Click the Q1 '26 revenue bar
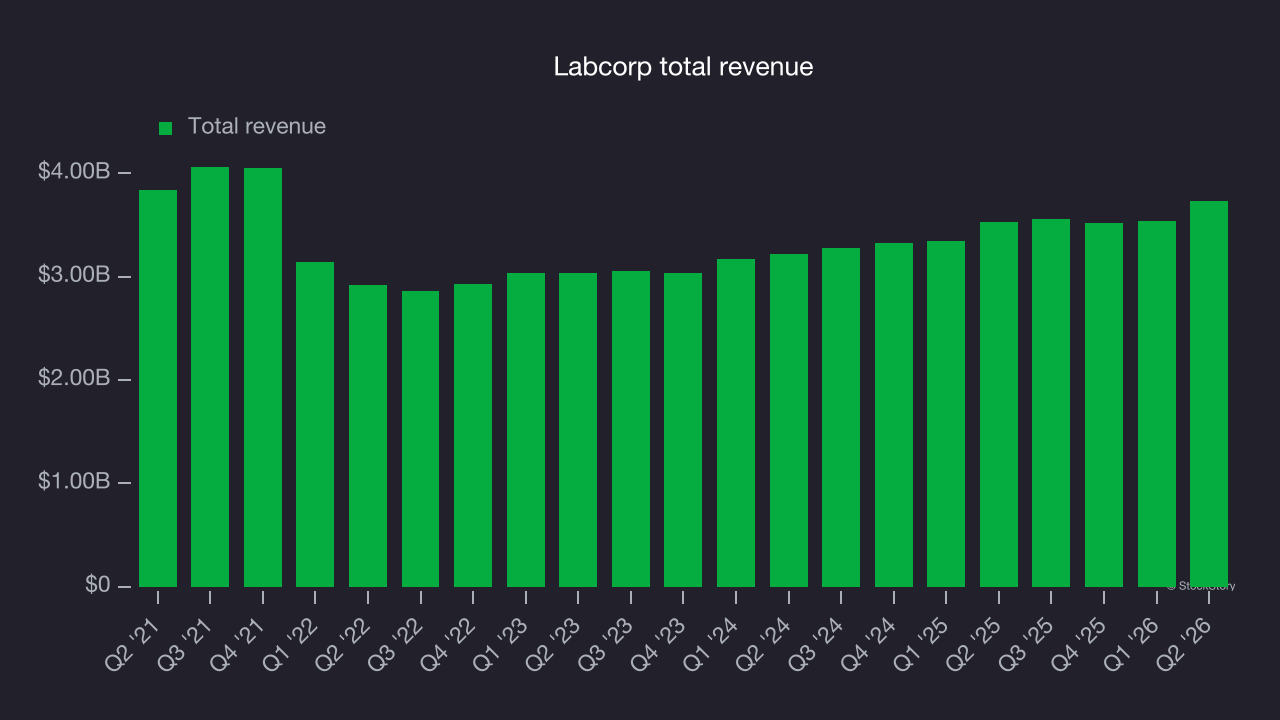1280x720 pixels. (1157, 404)
